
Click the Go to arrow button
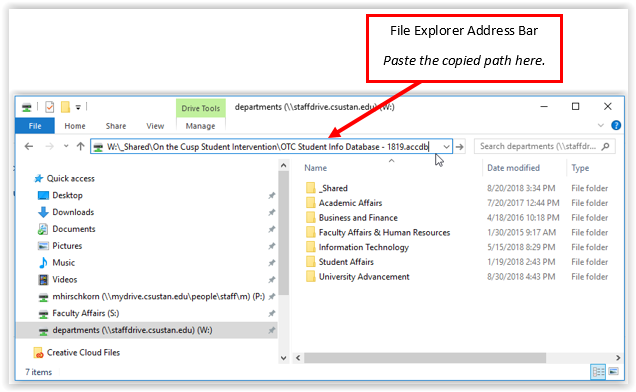point(460,146)
